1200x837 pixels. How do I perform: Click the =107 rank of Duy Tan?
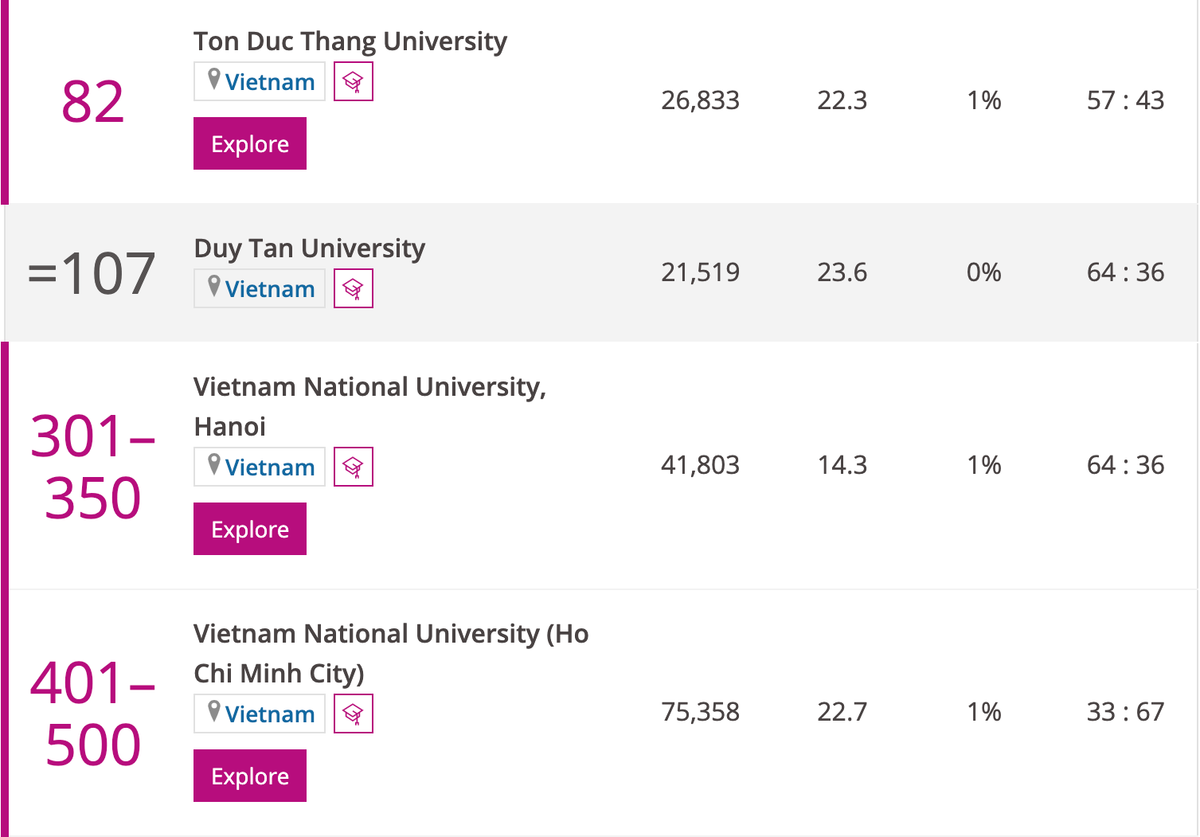(91, 274)
